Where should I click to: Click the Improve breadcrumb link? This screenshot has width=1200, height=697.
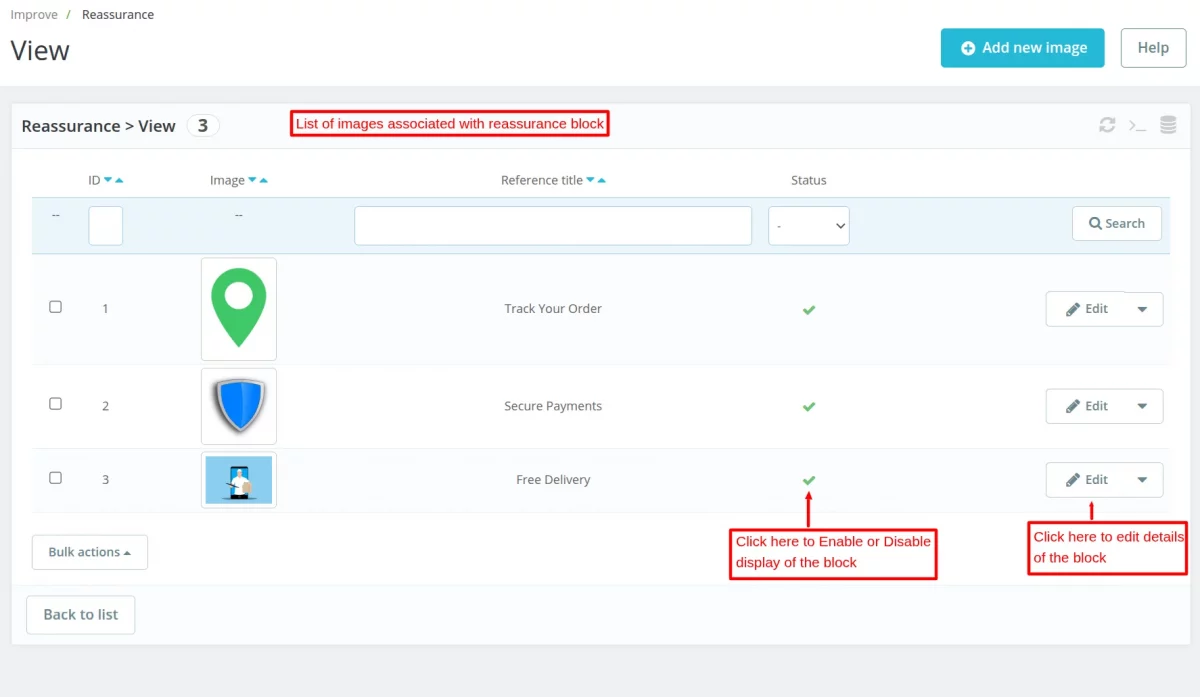pos(35,15)
